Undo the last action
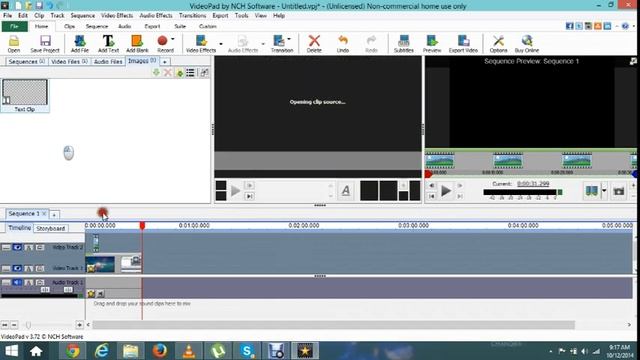 [343, 44]
